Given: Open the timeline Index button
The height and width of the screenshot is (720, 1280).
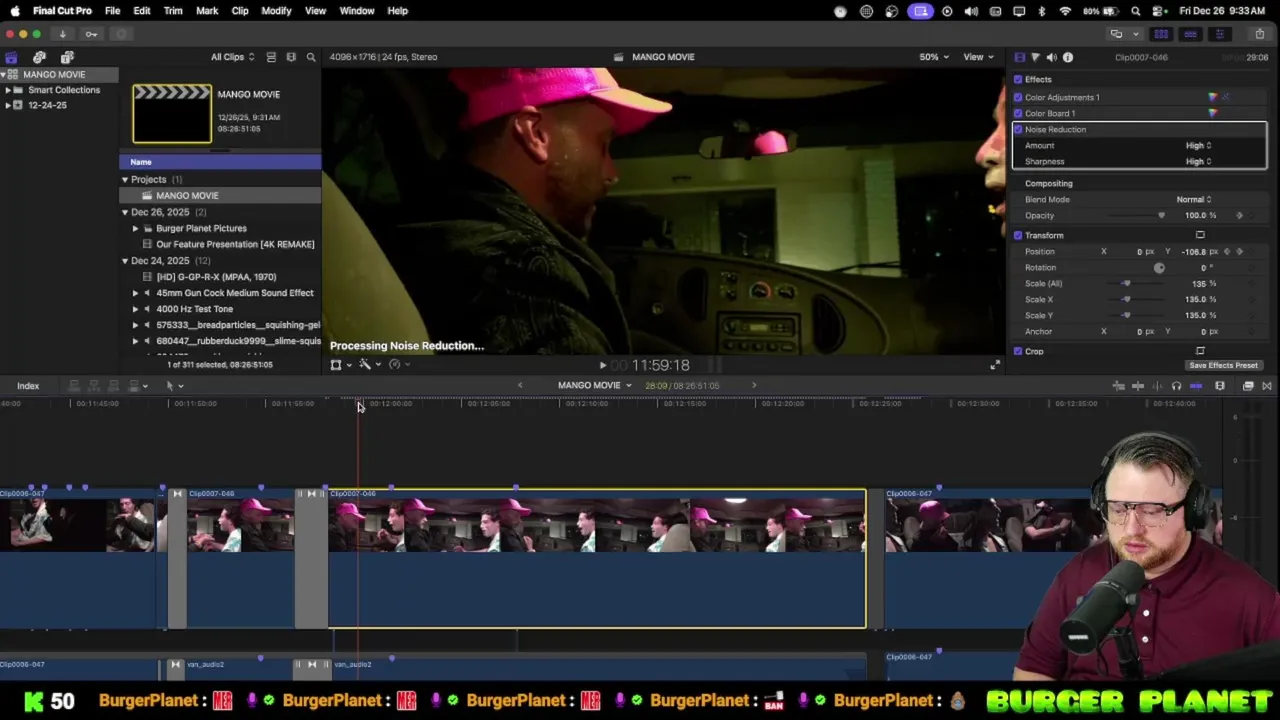Looking at the screenshot, I should [x=28, y=386].
